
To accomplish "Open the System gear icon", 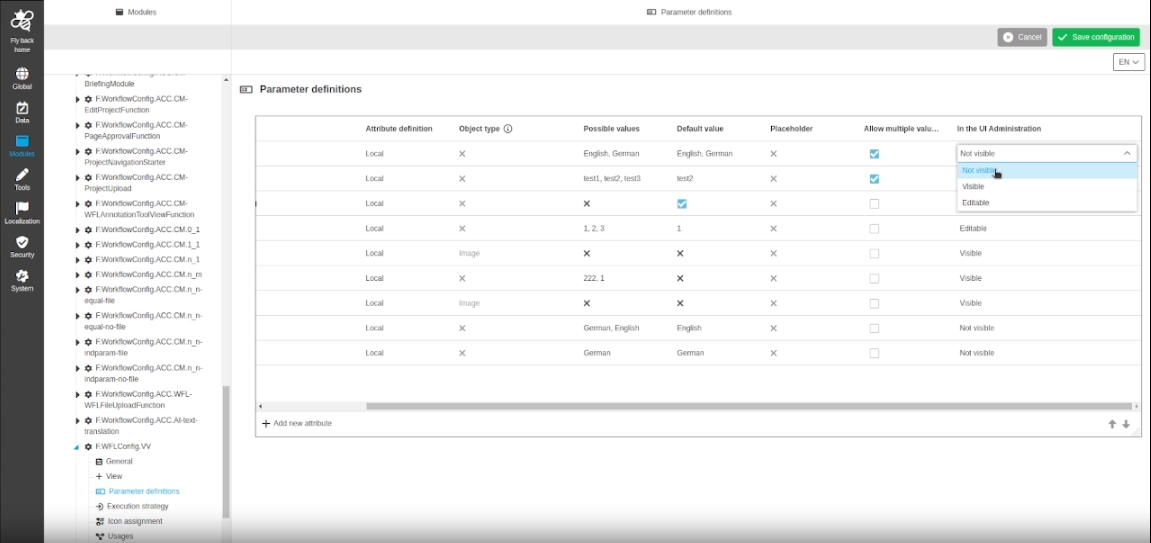I will tap(22, 276).
